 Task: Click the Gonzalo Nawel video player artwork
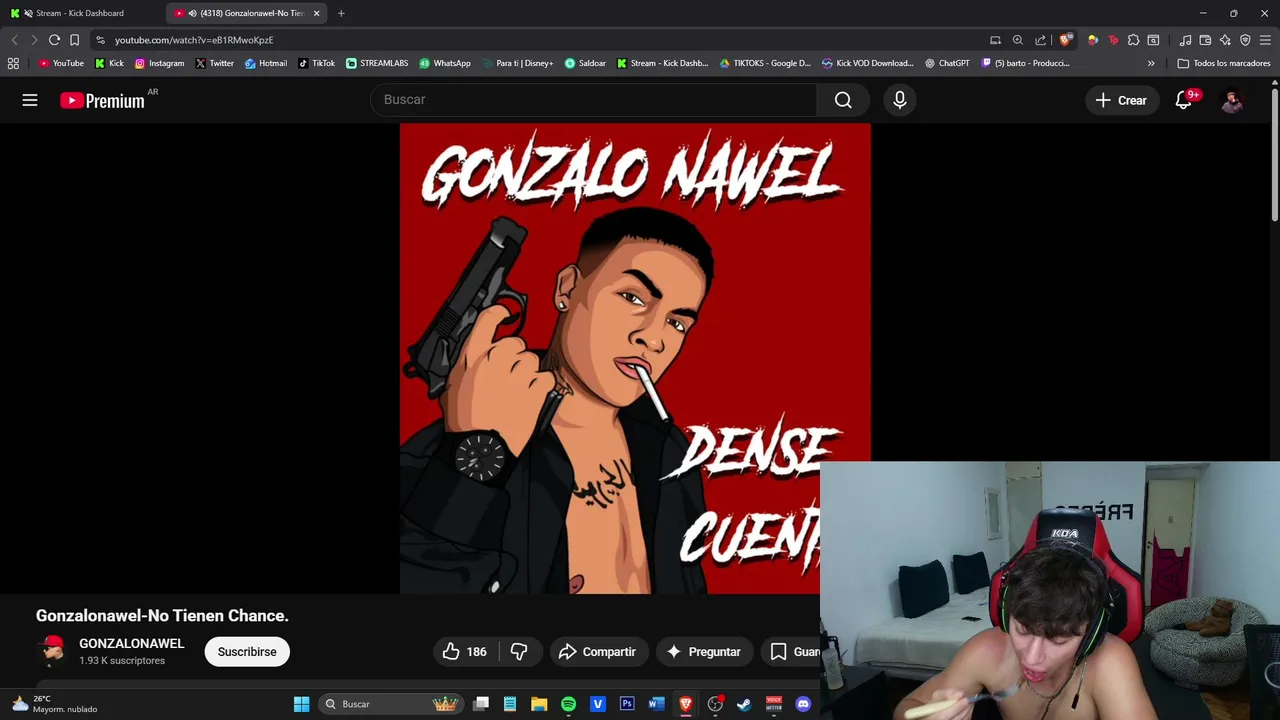tap(635, 358)
